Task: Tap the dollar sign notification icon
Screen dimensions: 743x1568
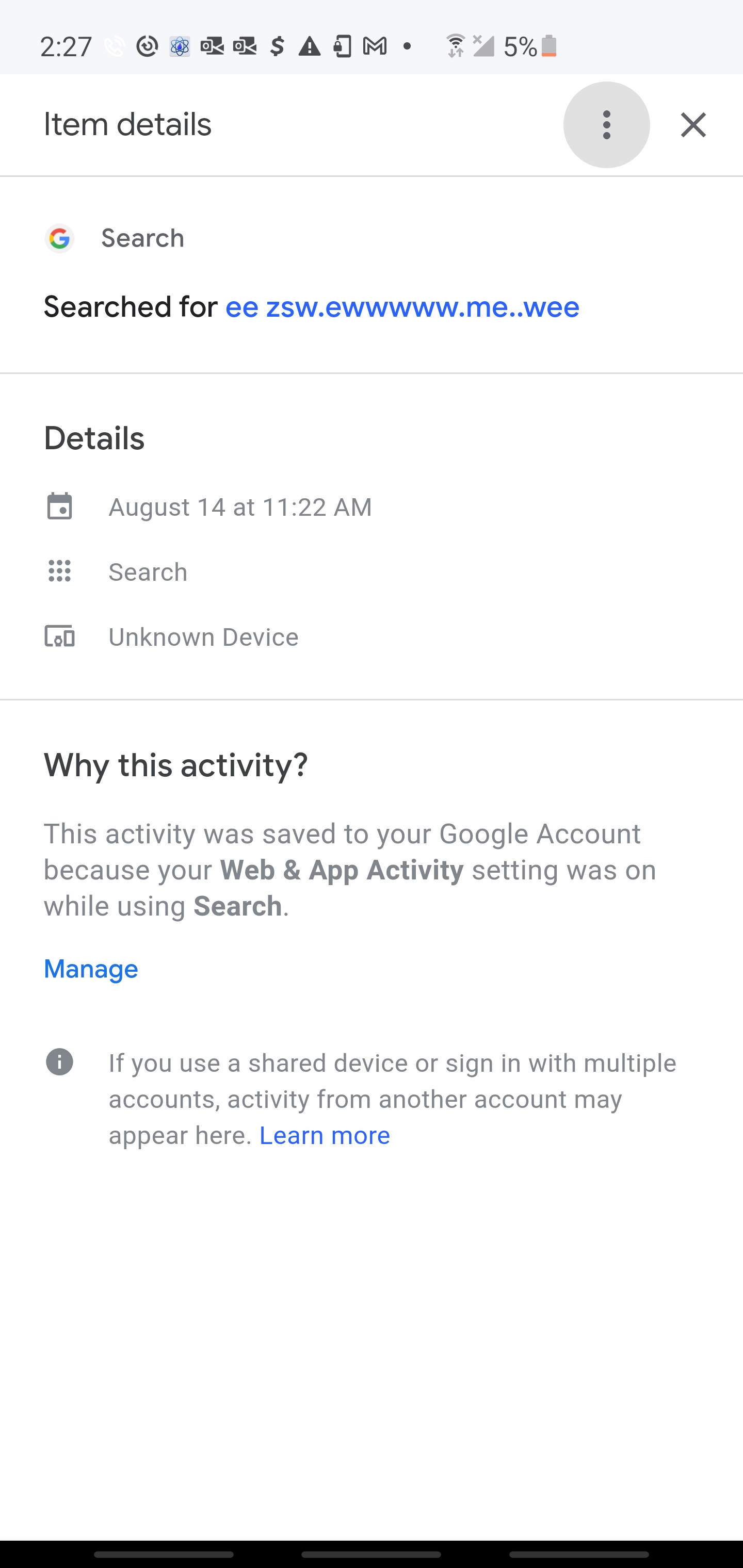Action: (277, 46)
